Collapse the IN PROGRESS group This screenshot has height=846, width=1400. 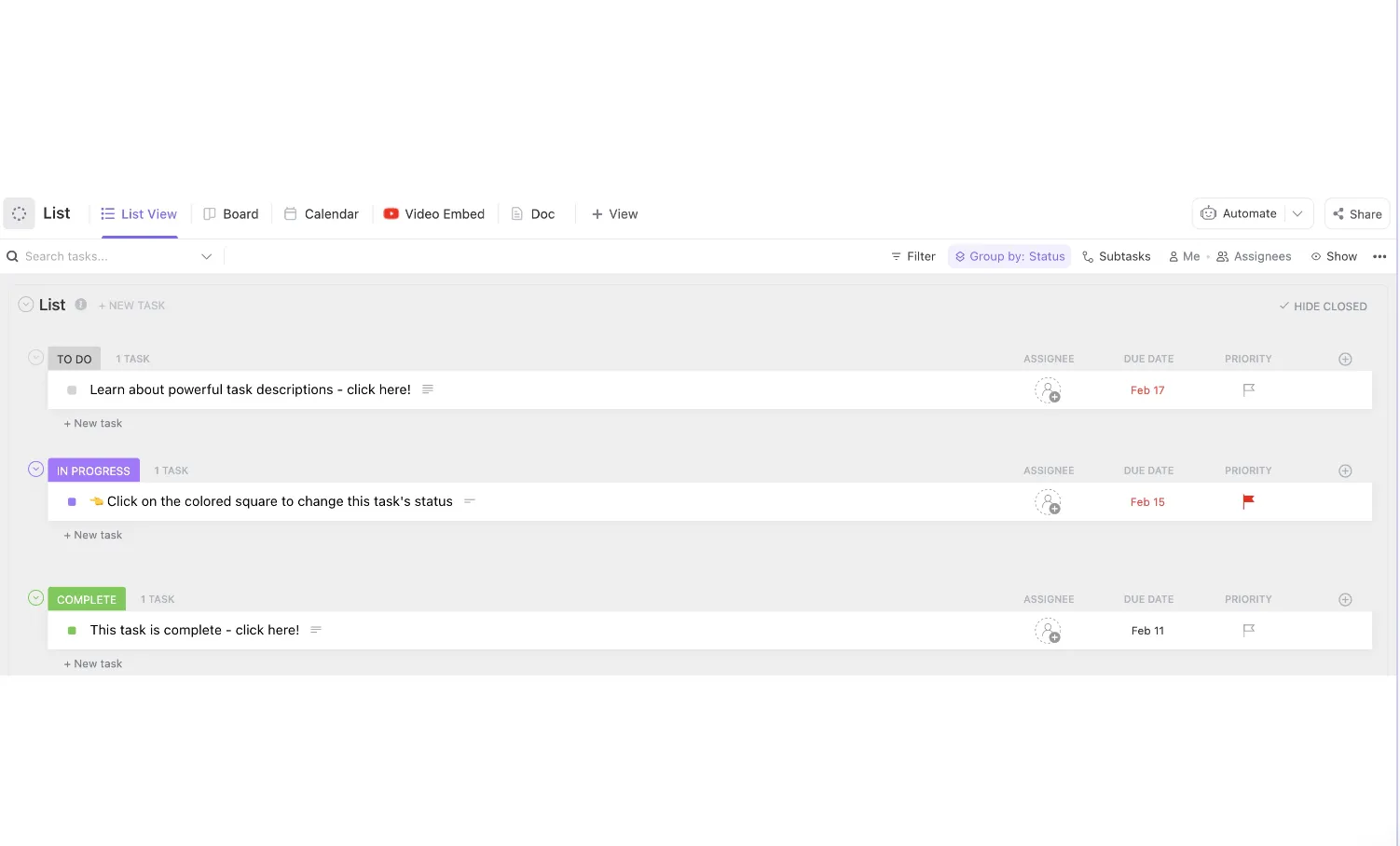tap(35, 469)
